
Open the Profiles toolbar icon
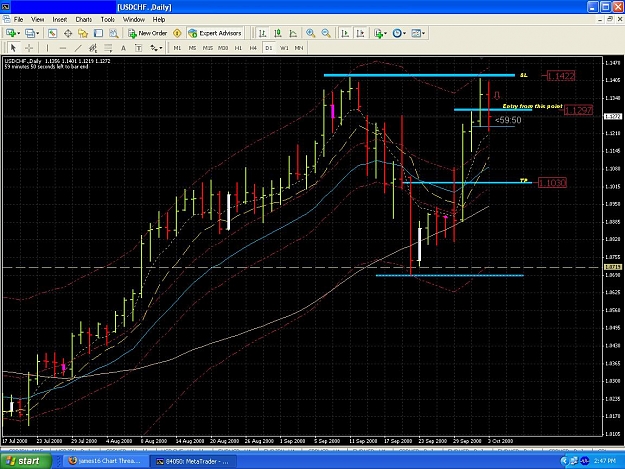pyautogui.click(x=29, y=33)
